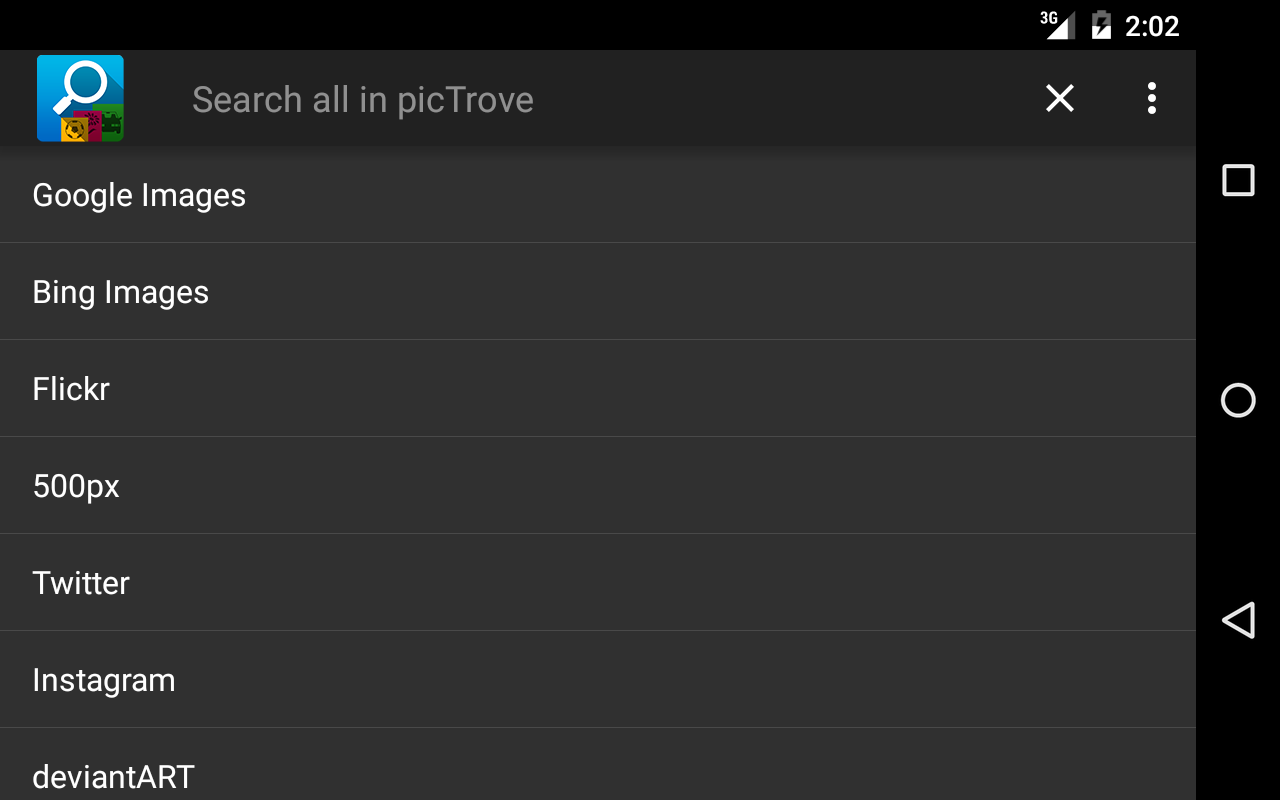Tap the battery charging status icon

click(x=1101, y=24)
